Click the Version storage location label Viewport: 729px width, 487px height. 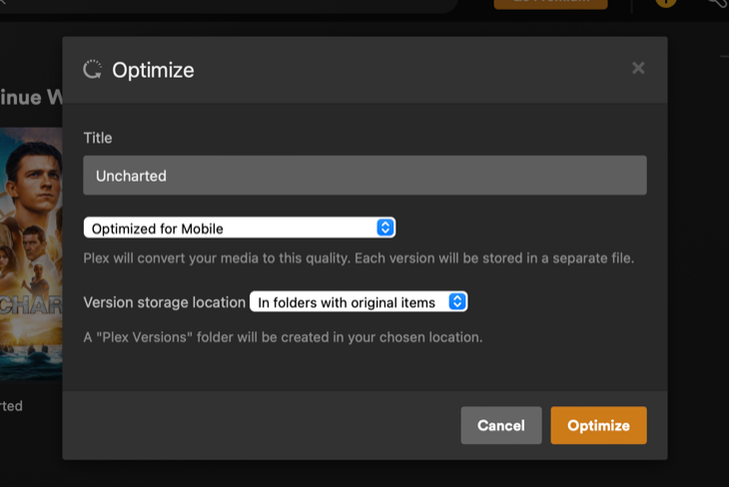164,302
